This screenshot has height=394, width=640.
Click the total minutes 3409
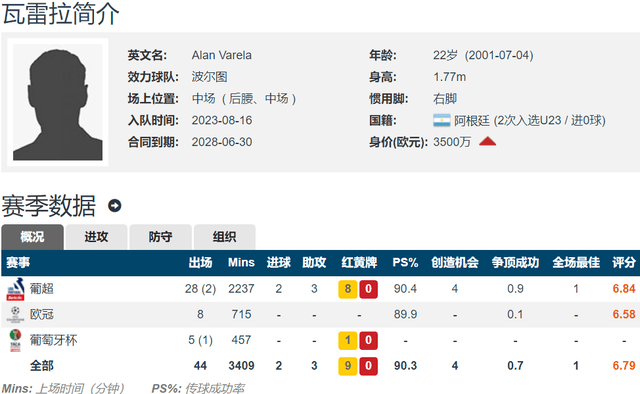pos(241,366)
